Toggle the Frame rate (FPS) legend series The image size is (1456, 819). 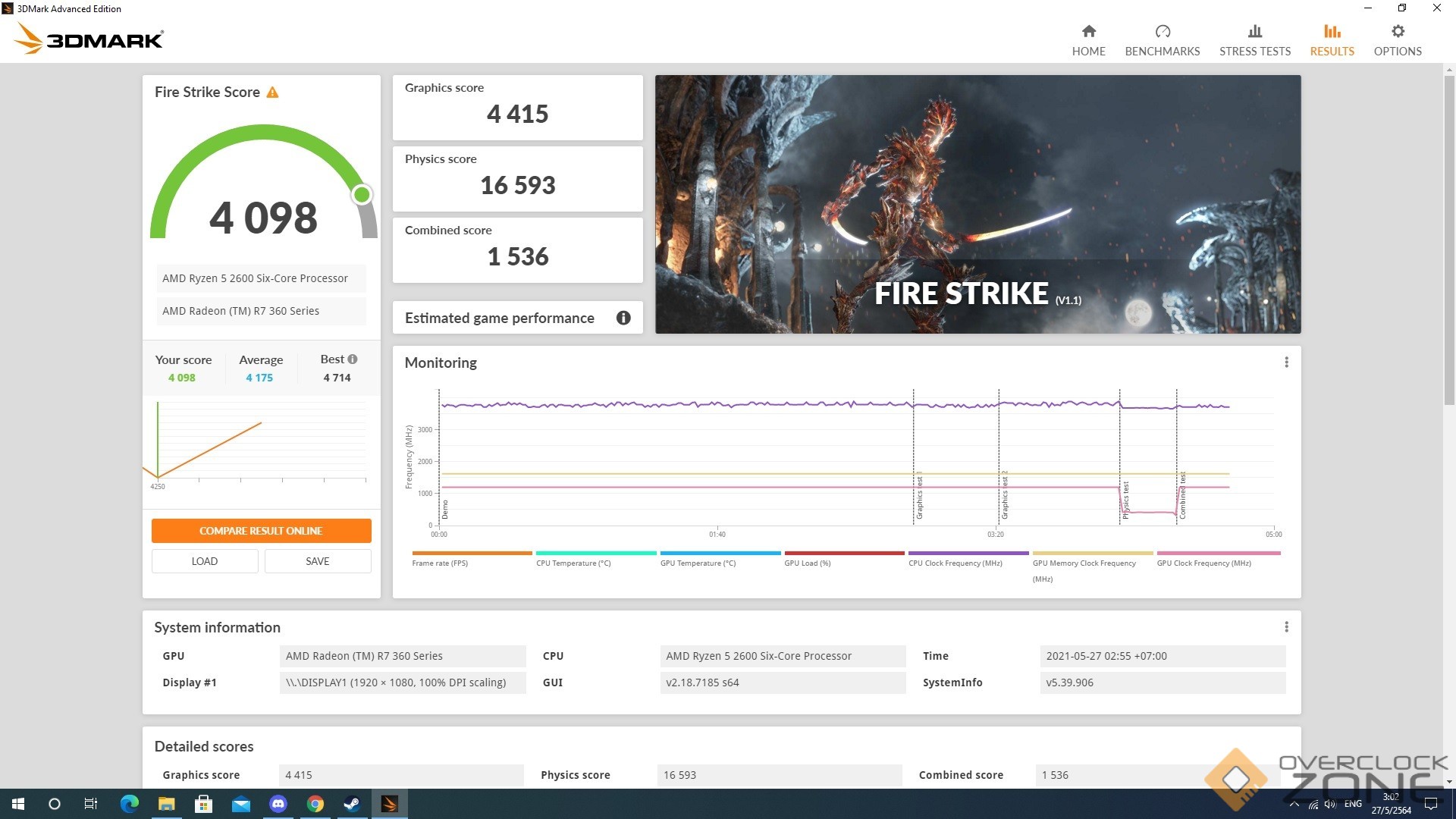point(440,563)
